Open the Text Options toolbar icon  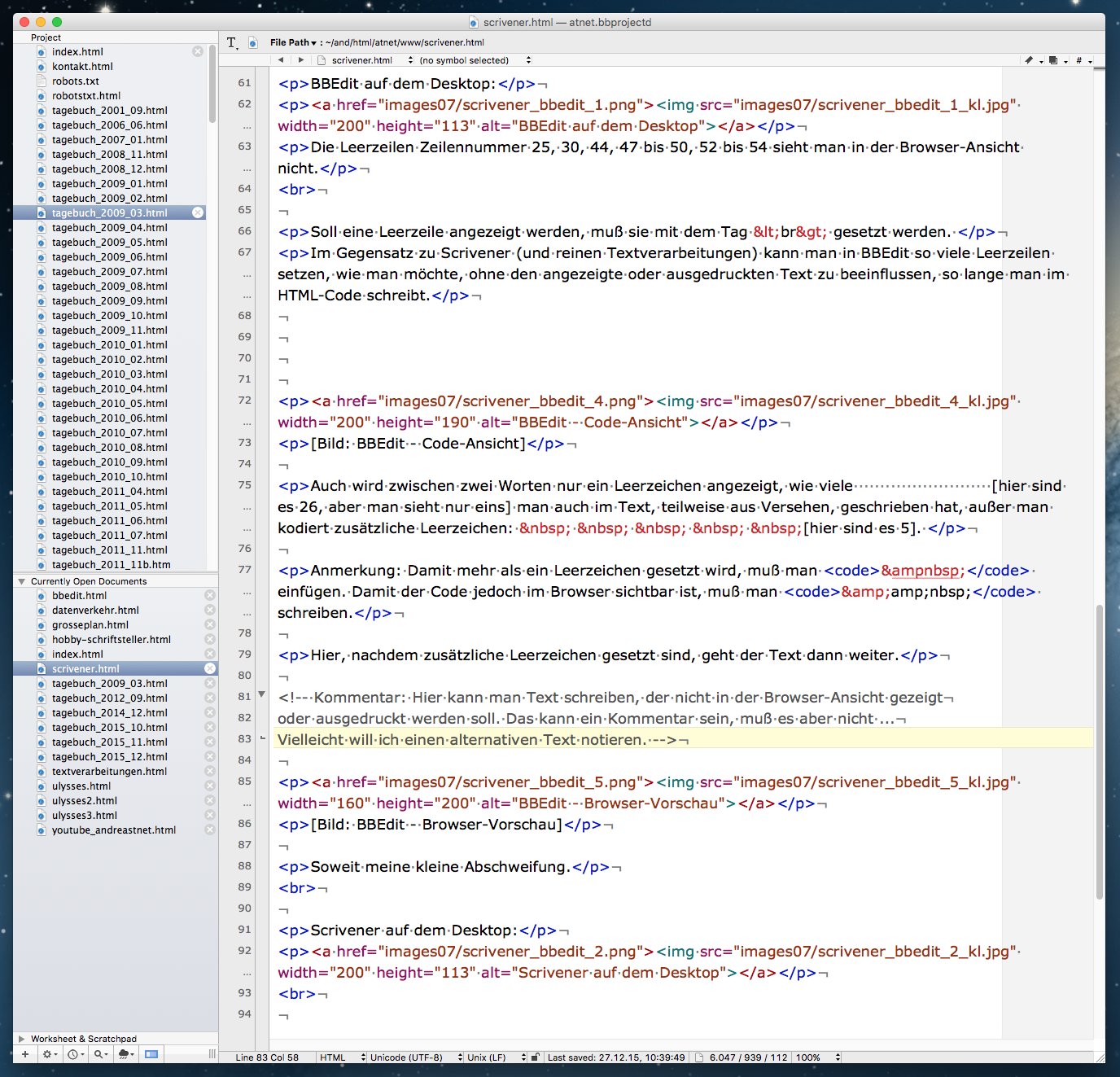pos(232,42)
